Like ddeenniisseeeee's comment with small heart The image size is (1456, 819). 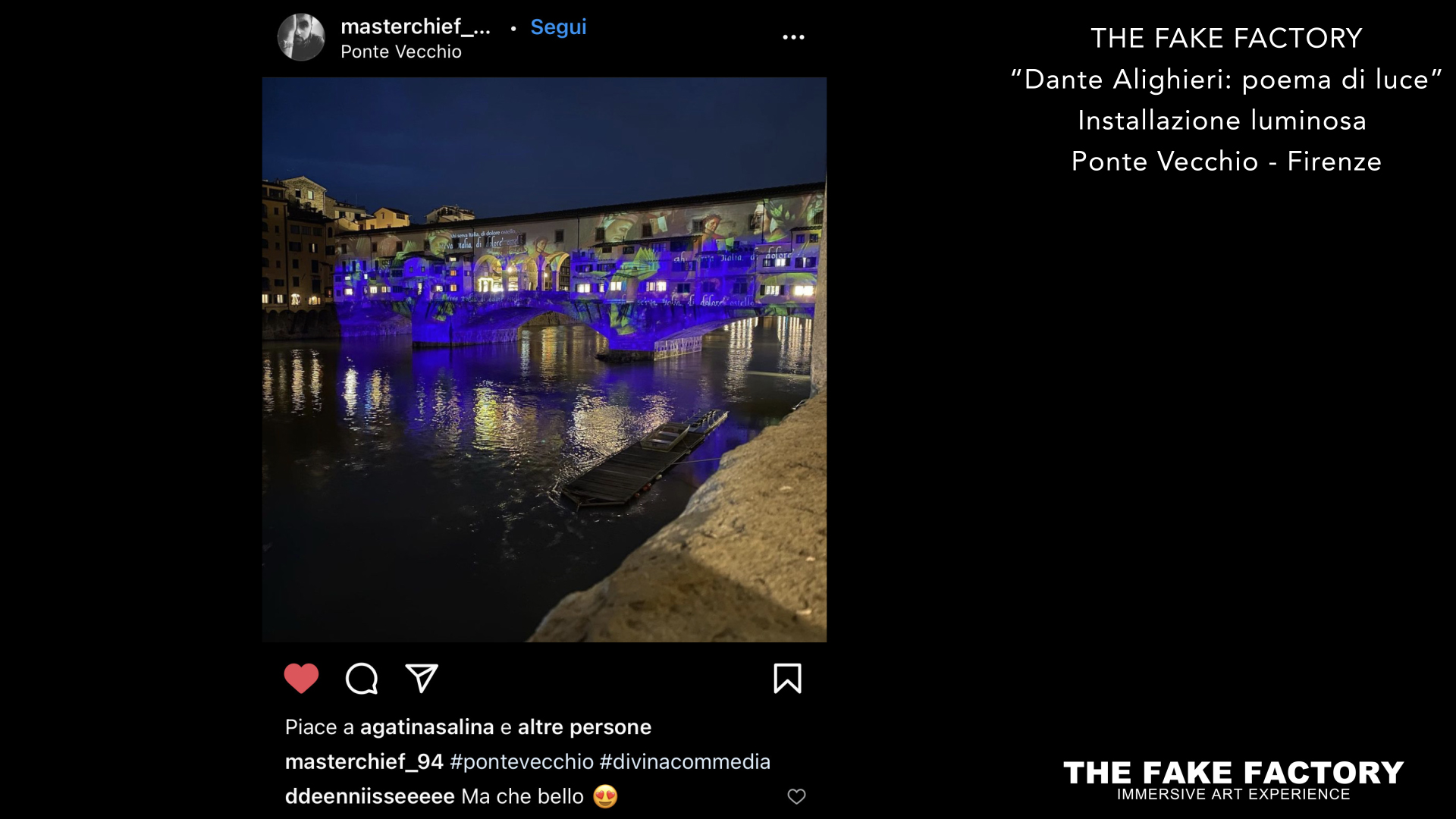(796, 796)
